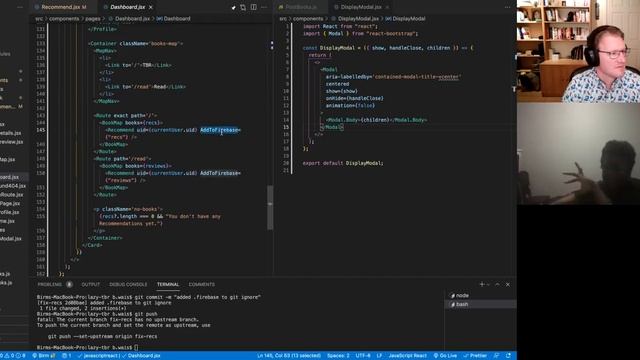Click line number 145 in the gutter

tap(41, 130)
